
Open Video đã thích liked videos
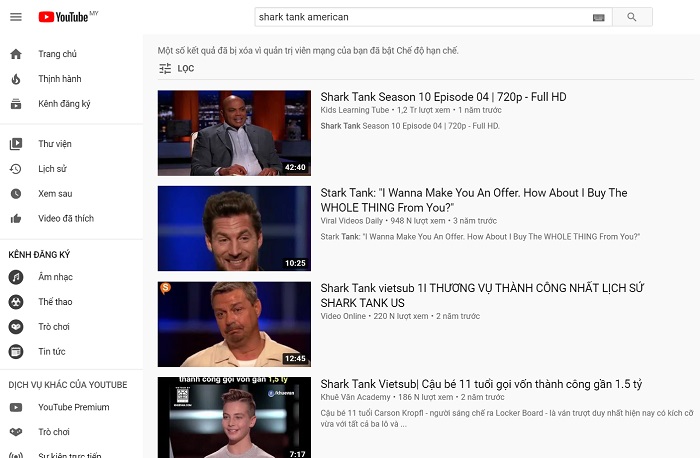(65, 219)
